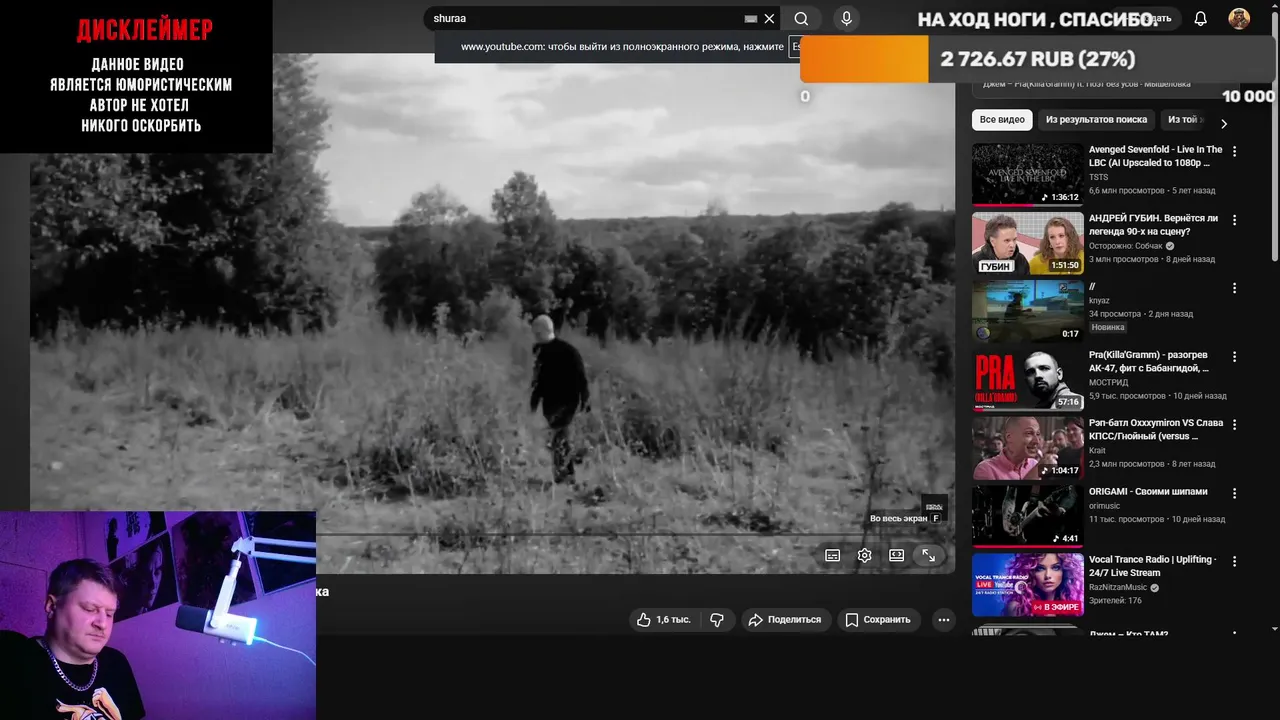This screenshot has height=720, width=1280.
Task: Open the on-screen keyboard icon
Action: (x=751, y=18)
